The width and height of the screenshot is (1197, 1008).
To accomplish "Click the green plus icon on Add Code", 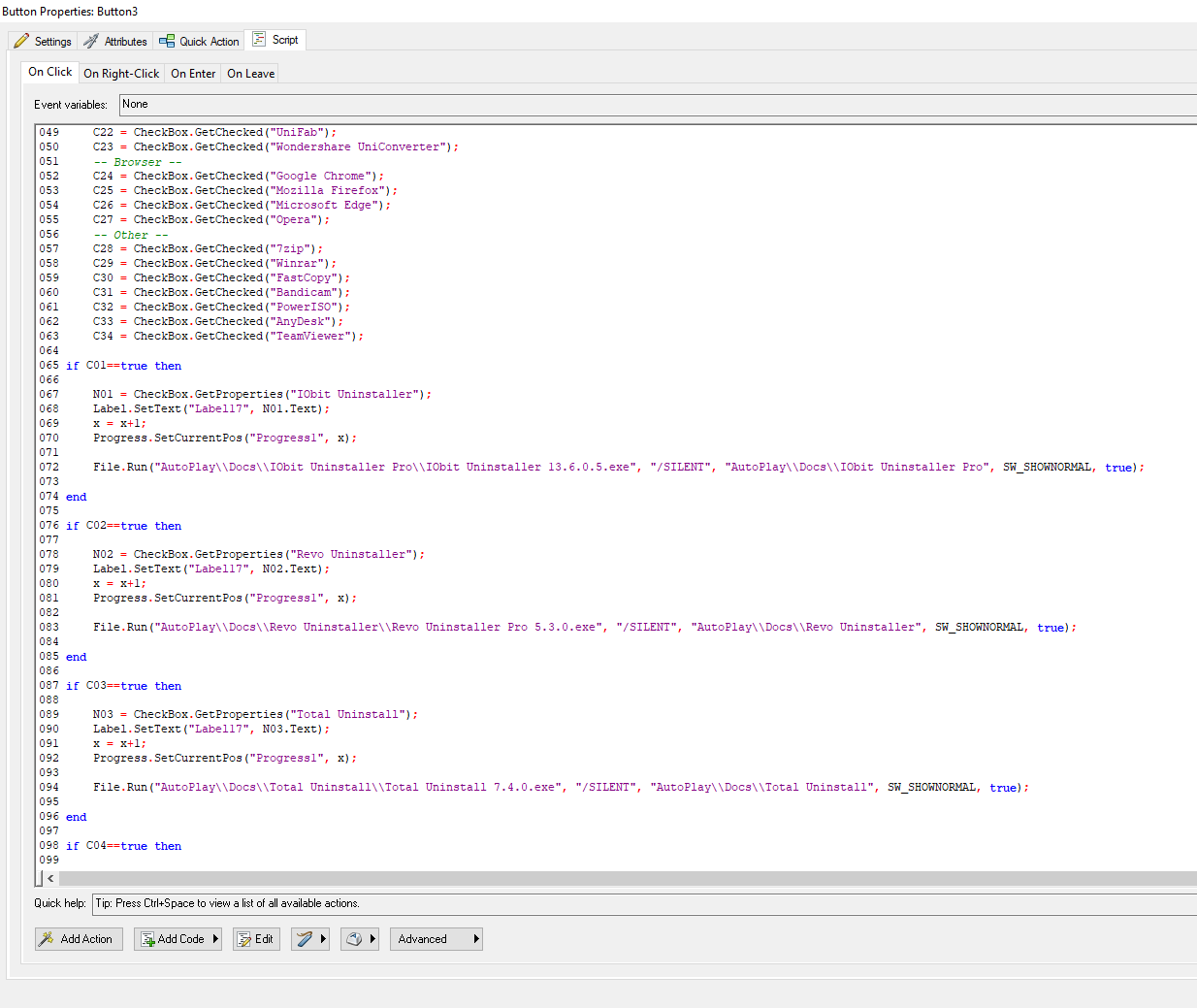I will [147, 939].
